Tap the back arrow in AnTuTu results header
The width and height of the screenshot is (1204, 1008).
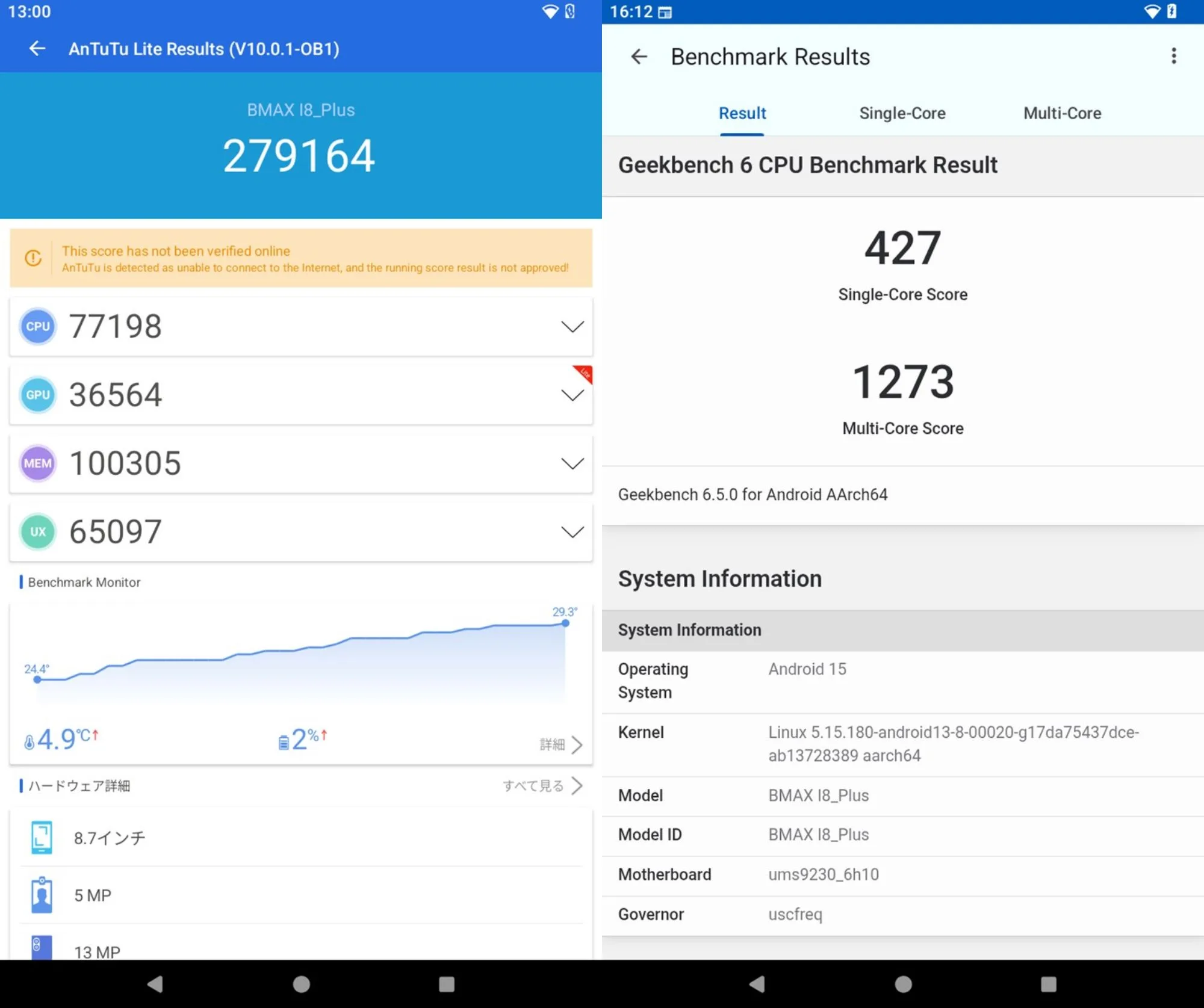[37, 49]
